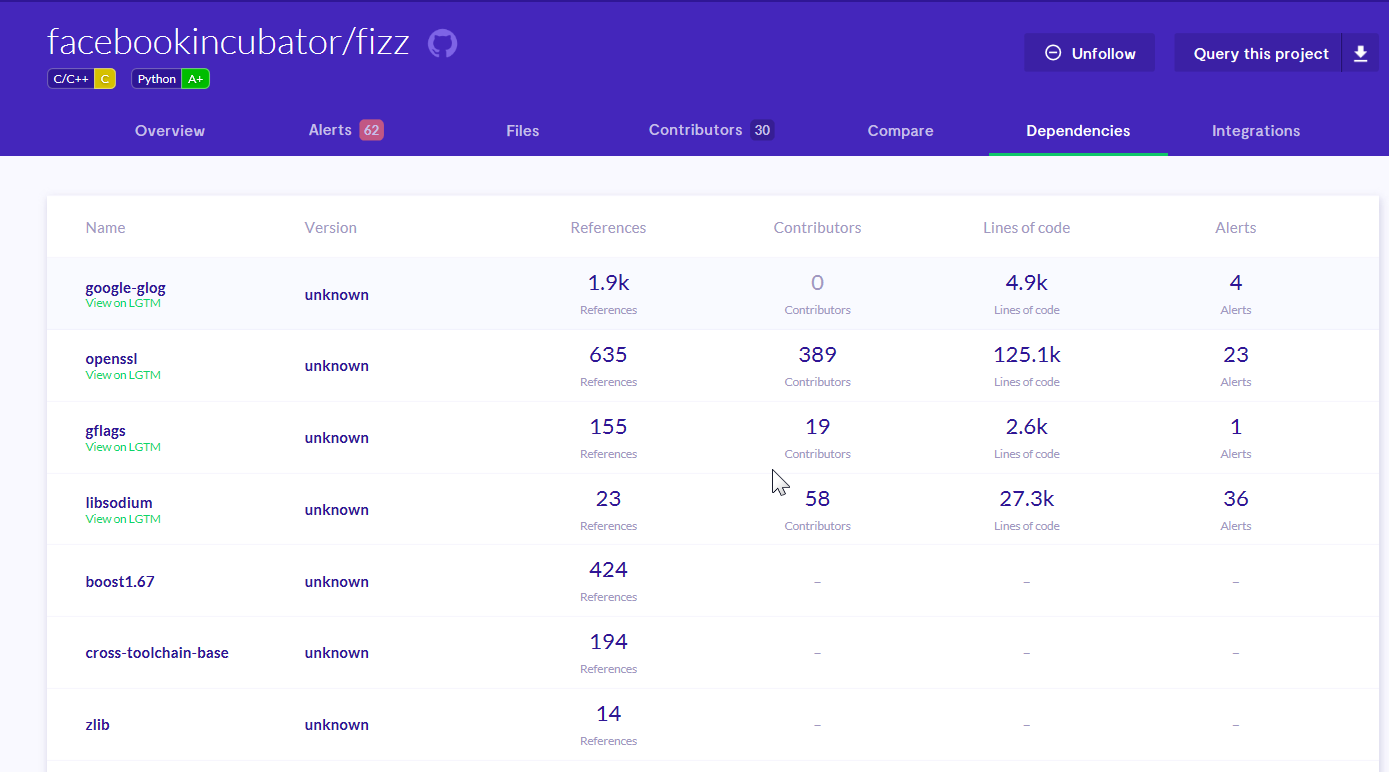Click 23 alerts for openssl
Viewport: 1389px width, 772px height.
point(1236,355)
